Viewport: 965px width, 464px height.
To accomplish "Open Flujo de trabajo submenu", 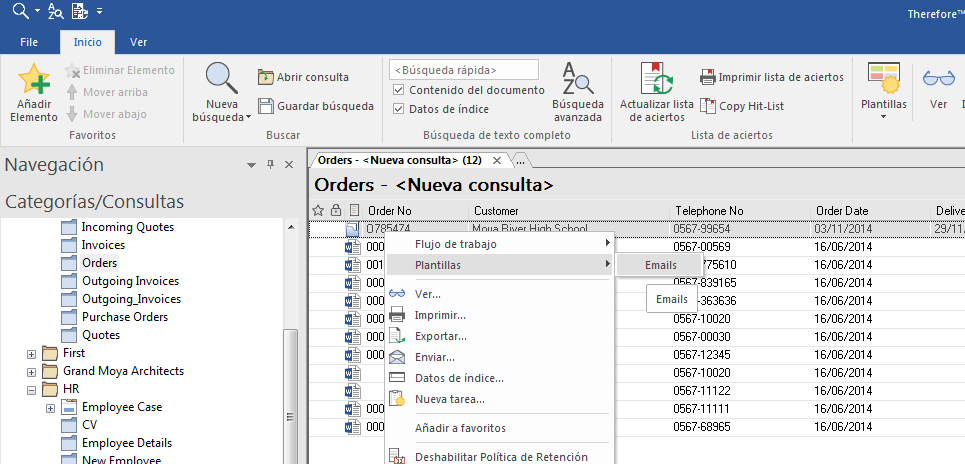I will point(500,244).
